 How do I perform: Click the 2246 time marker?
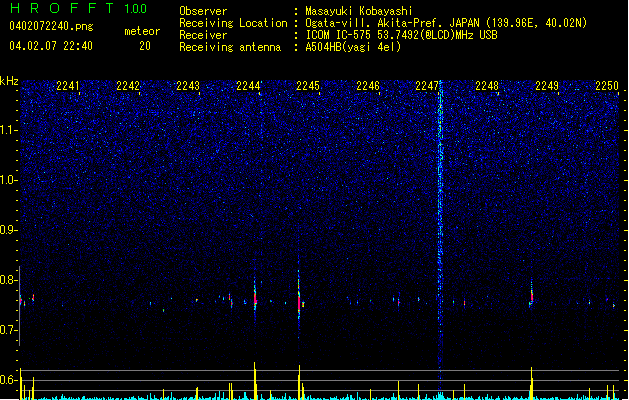(x=368, y=86)
